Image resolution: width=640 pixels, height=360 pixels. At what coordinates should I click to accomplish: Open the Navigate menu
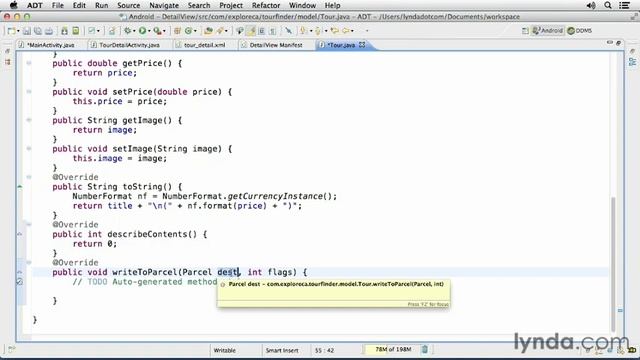click(164, 5)
